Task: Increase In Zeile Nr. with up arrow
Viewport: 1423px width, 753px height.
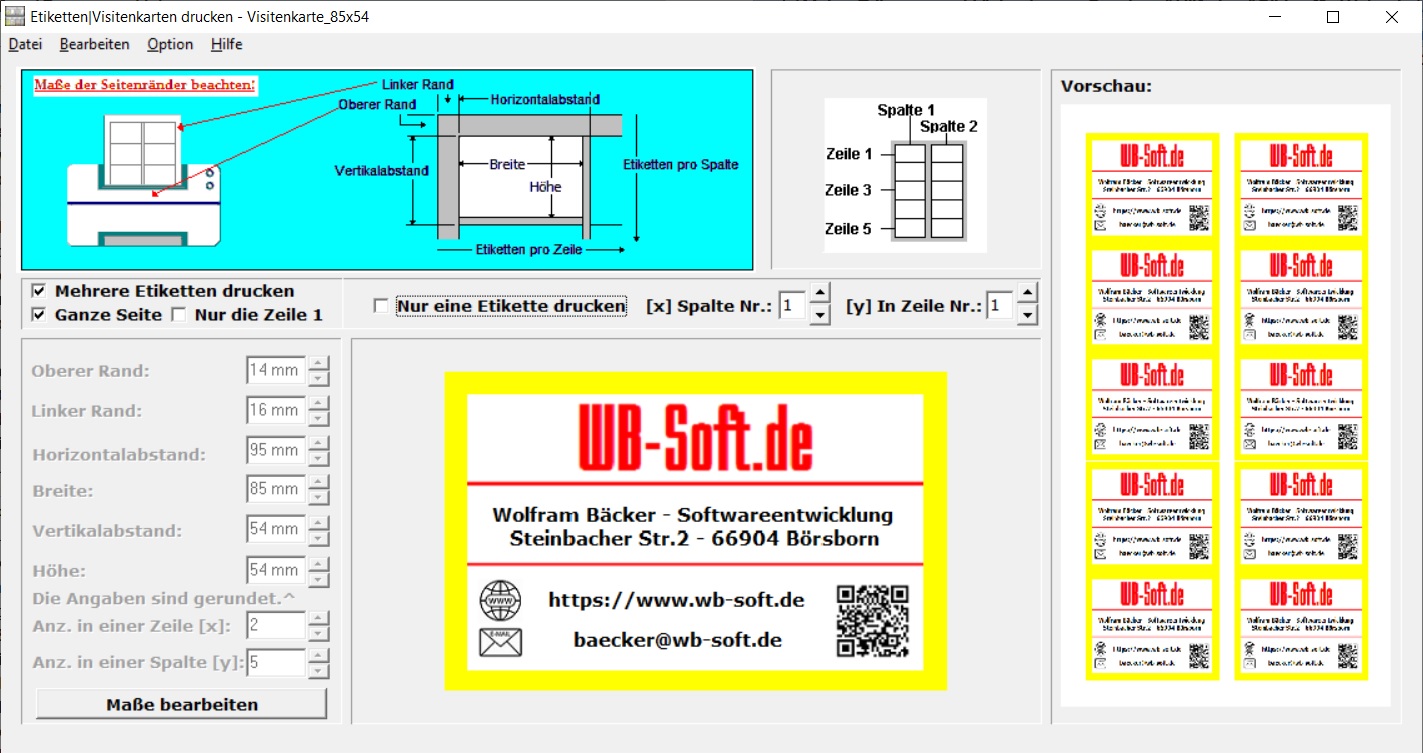Action: point(1027,294)
